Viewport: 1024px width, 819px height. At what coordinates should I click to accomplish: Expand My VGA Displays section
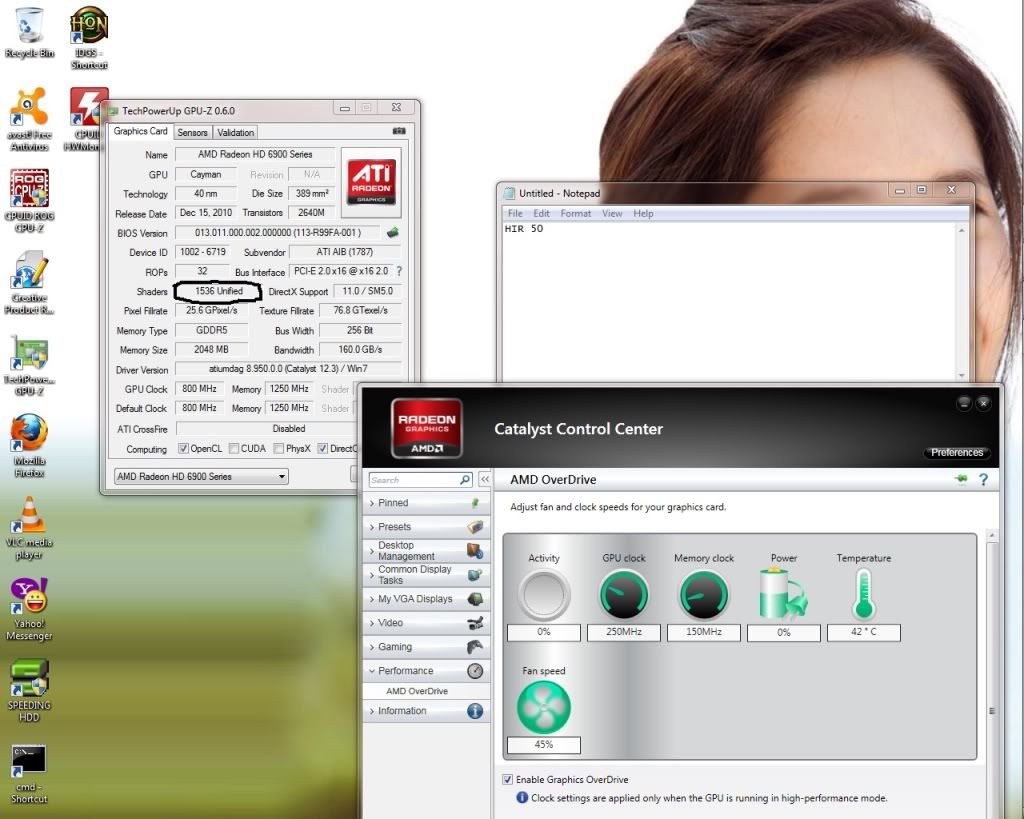426,599
